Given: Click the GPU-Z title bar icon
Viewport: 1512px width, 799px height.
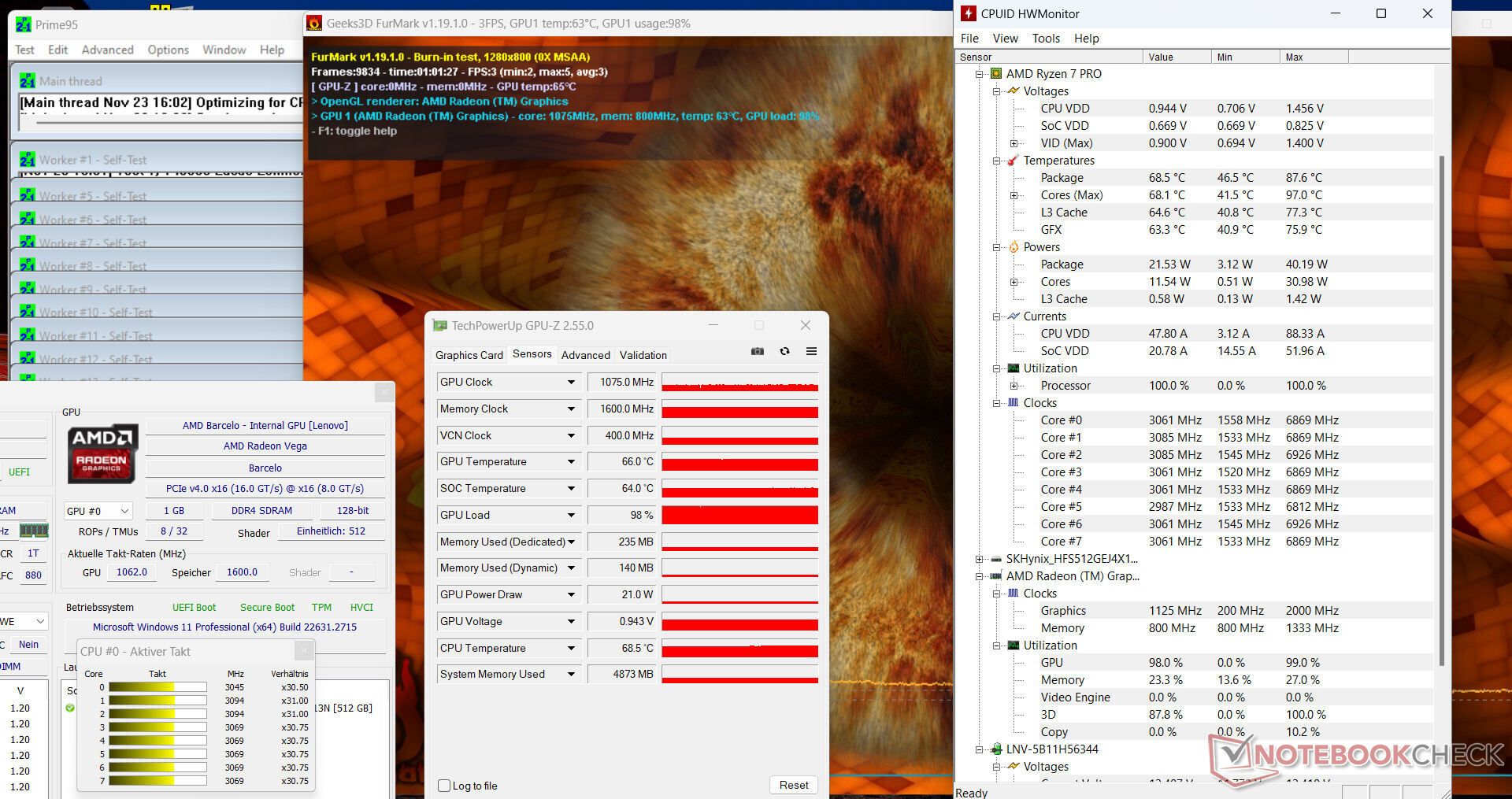Looking at the screenshot, I should point(439,325).
